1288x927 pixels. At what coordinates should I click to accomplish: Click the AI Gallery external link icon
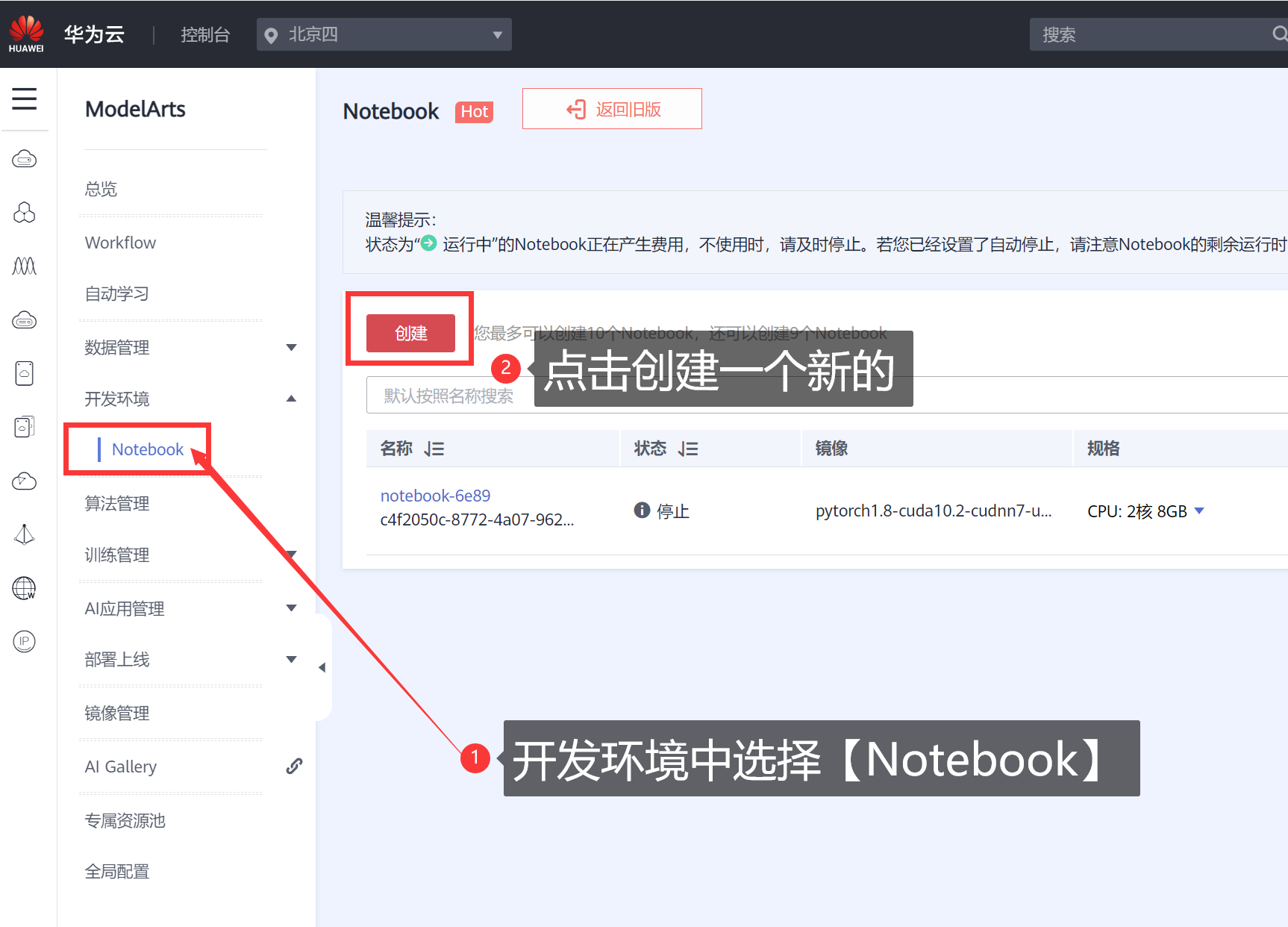click(x=294, y=766)
